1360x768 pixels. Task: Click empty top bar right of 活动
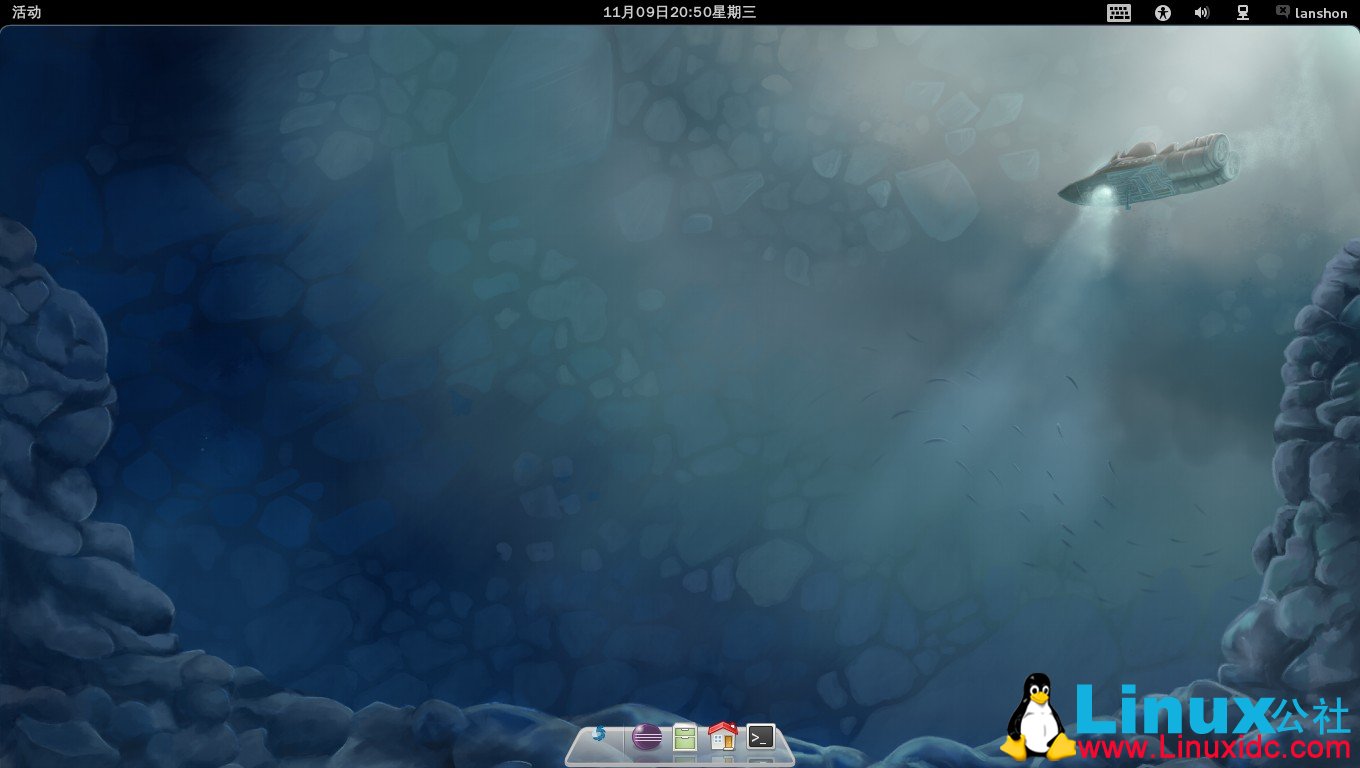[300, 12]
